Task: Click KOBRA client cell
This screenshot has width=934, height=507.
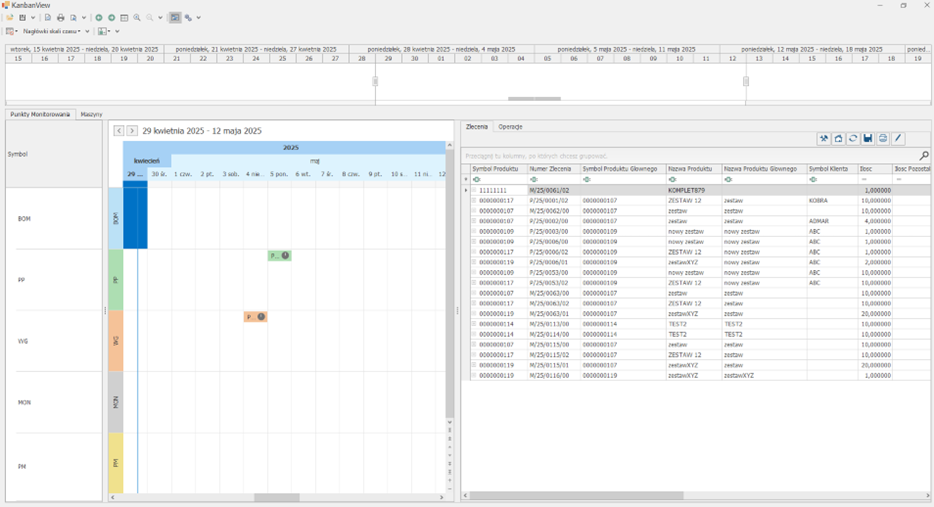Action: [832, 201]
